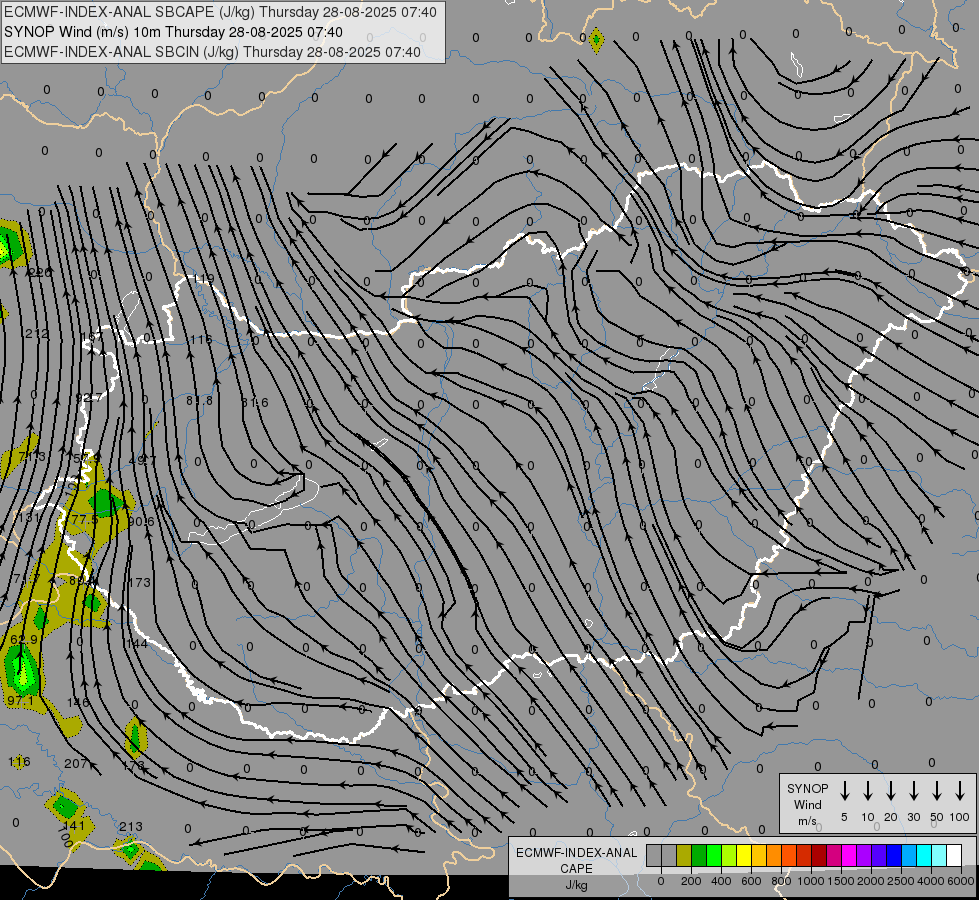Click the 97.1 value on the map
The image size is (979, 900).
[21, 701]
